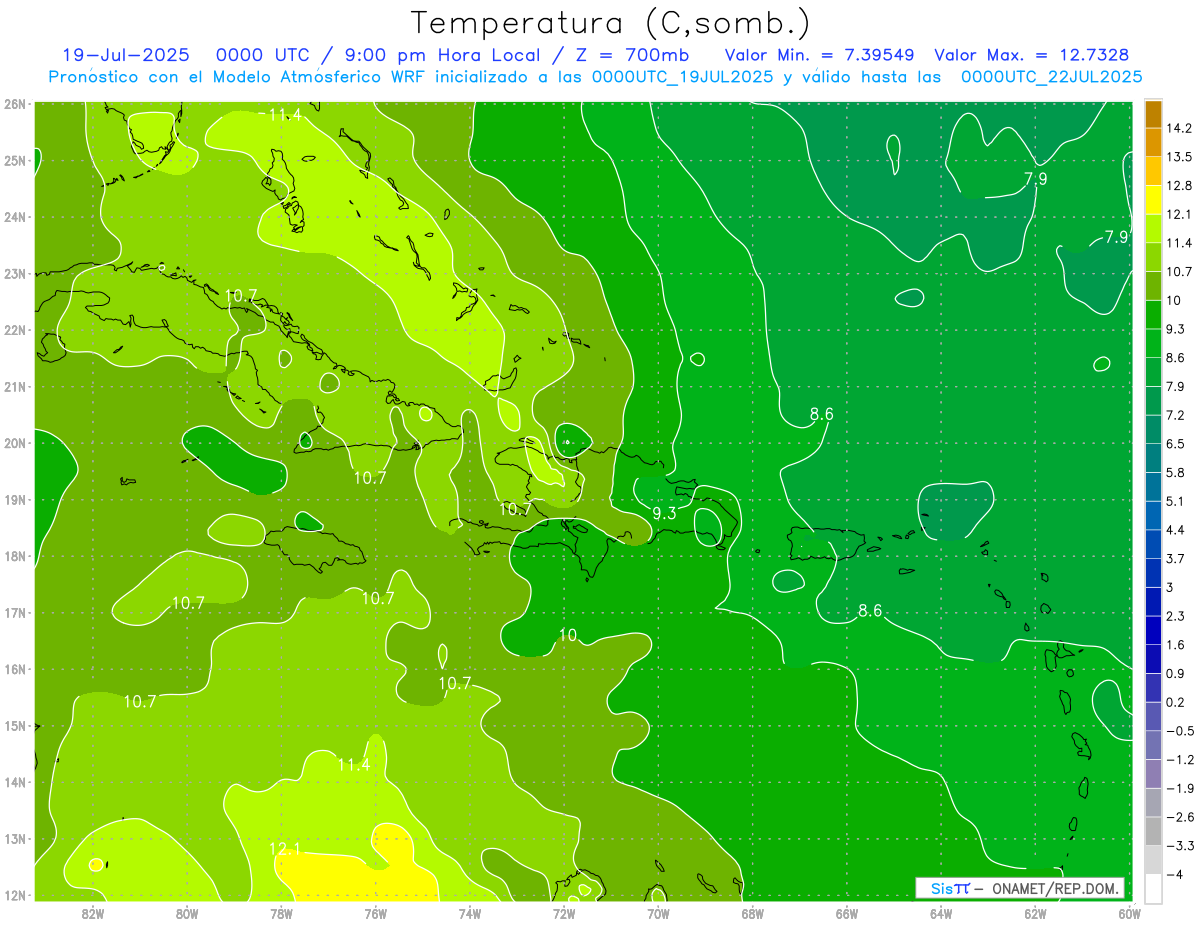Image resolution: width=1200 pixels, height=927 pixels.
Task: Click the SisTT – ONAMET/REP.DOM. logo box
Action: tap(1020, 888)
